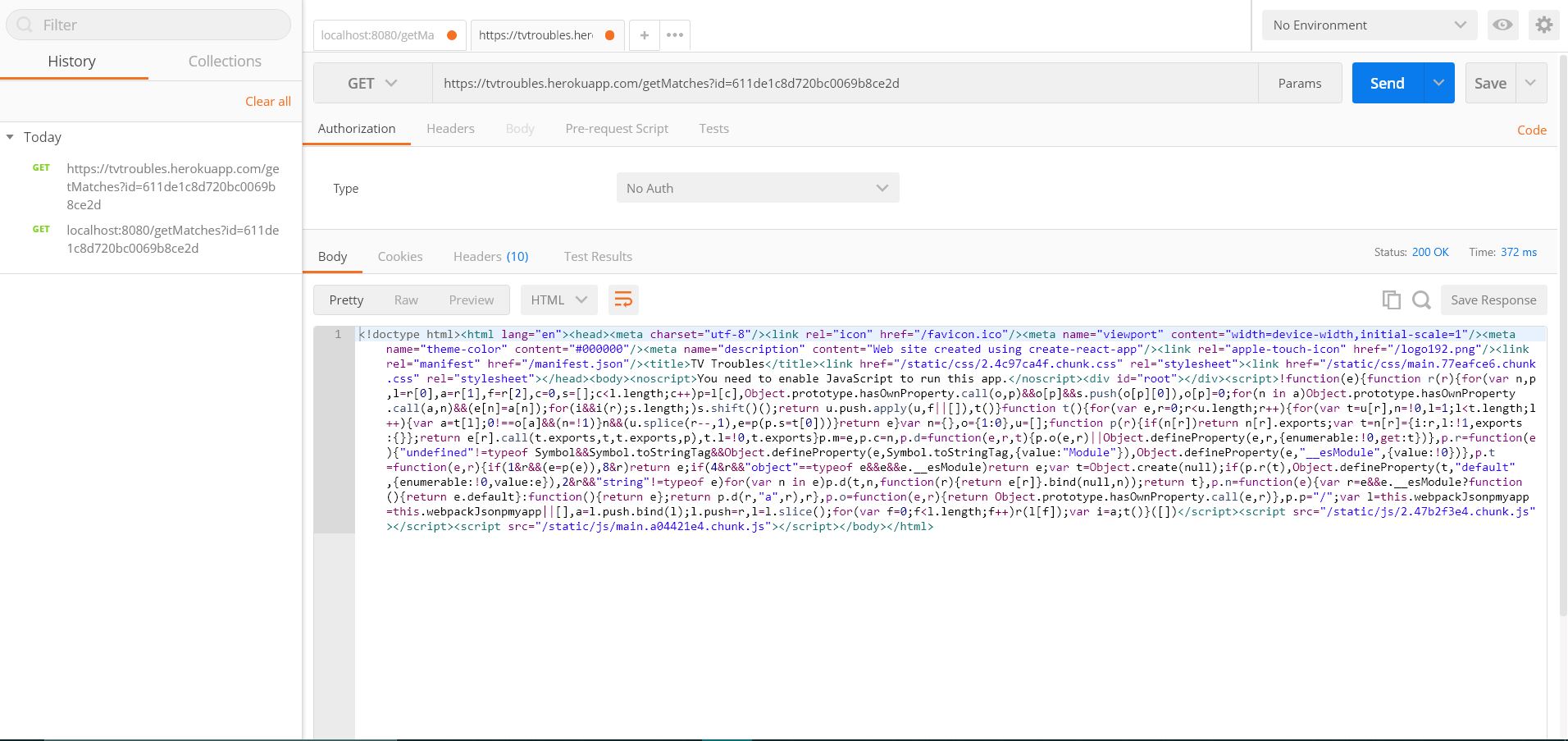Click the request URL input field
Screen dimensions: 1568x741
845,83
